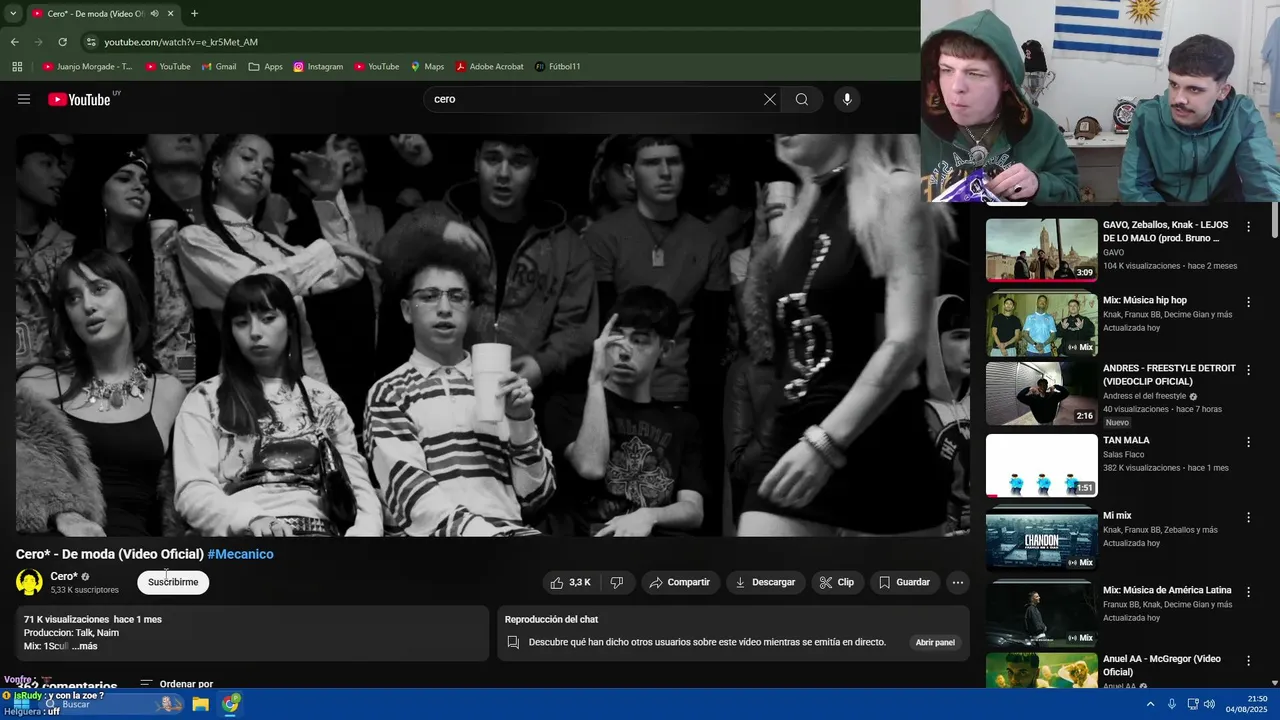
Task: Expand the description with ...más
Action: click(85, 646)
